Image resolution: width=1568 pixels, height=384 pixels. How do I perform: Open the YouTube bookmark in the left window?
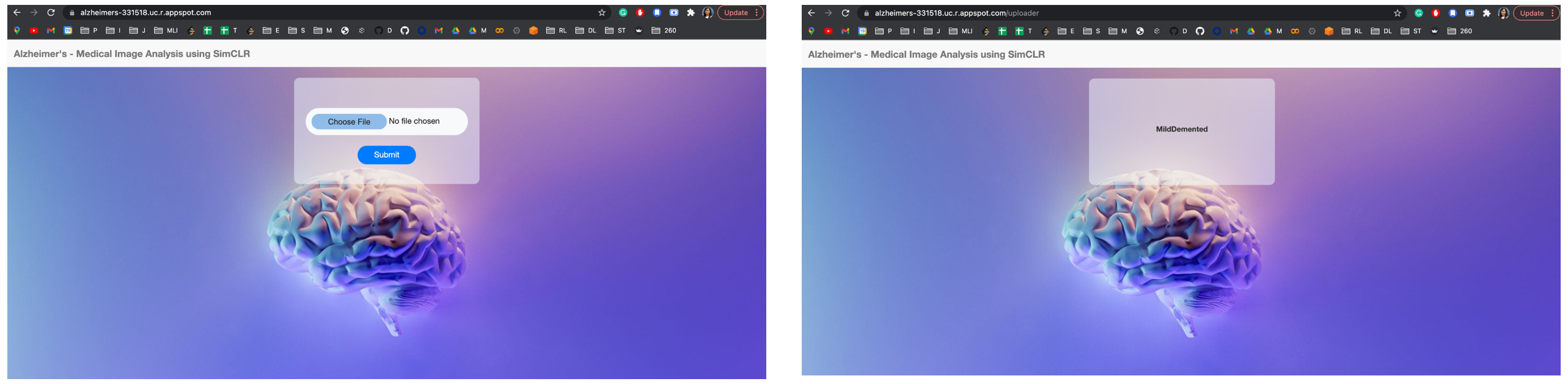[x=34, y=31]
